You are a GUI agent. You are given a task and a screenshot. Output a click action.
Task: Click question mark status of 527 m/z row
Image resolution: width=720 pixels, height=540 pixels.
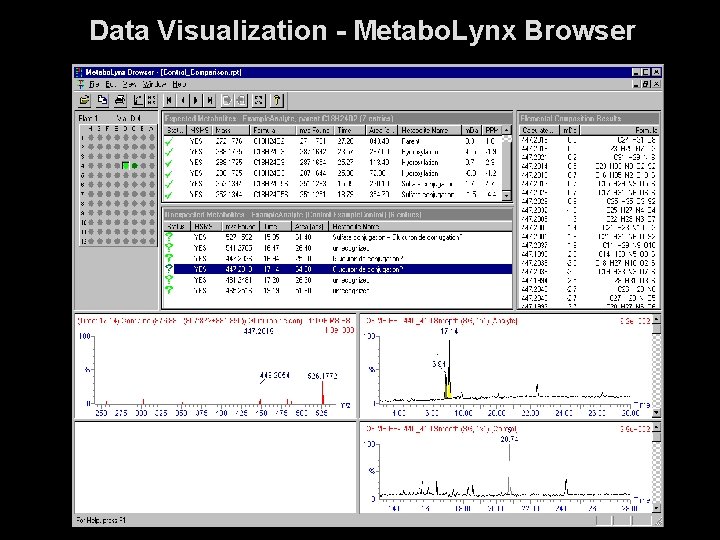(169, 237)
